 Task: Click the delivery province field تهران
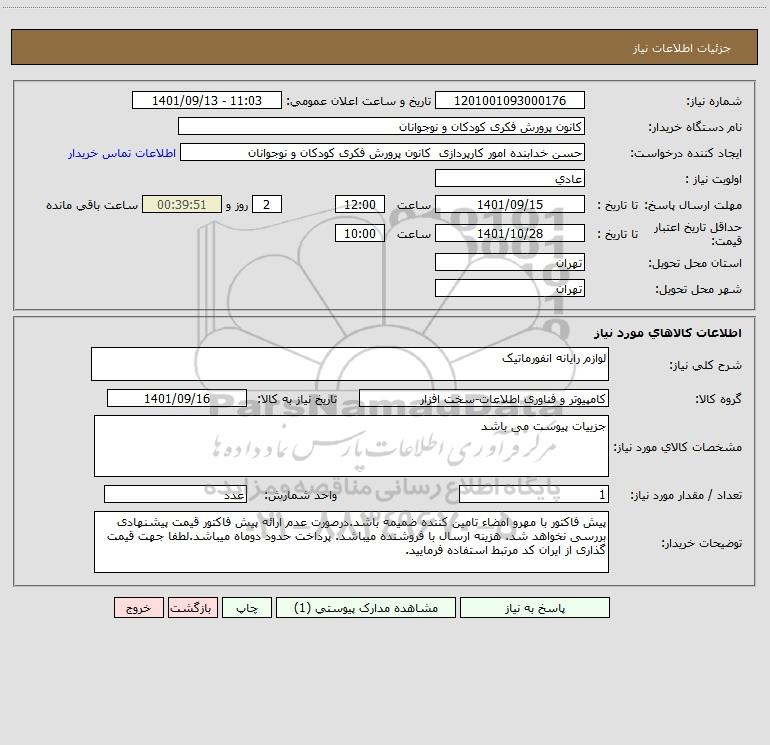tap(510, 262)
